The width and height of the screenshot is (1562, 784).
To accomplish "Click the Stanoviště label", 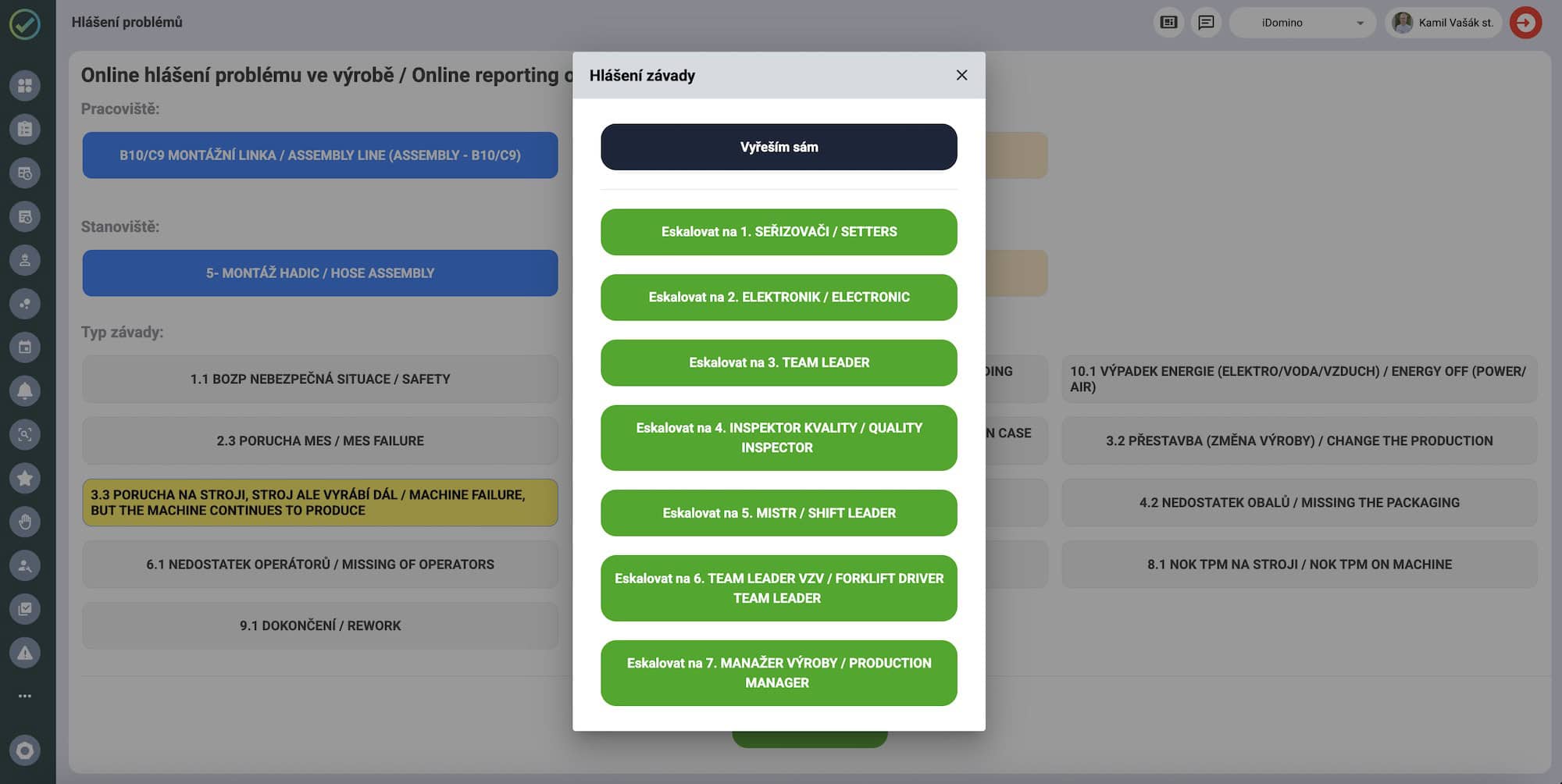I will [120, 227].
